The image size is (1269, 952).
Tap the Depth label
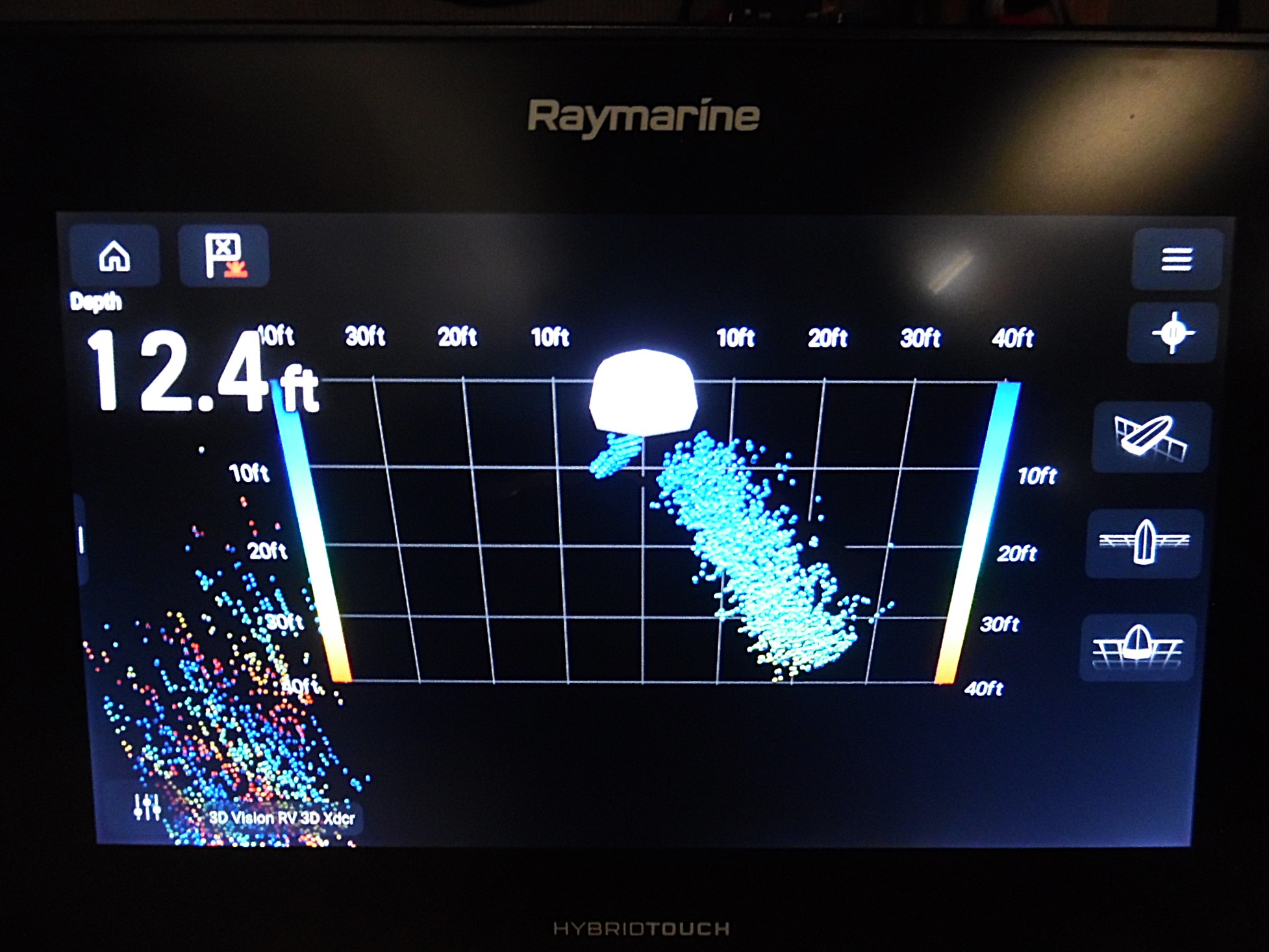click(96, 302)
